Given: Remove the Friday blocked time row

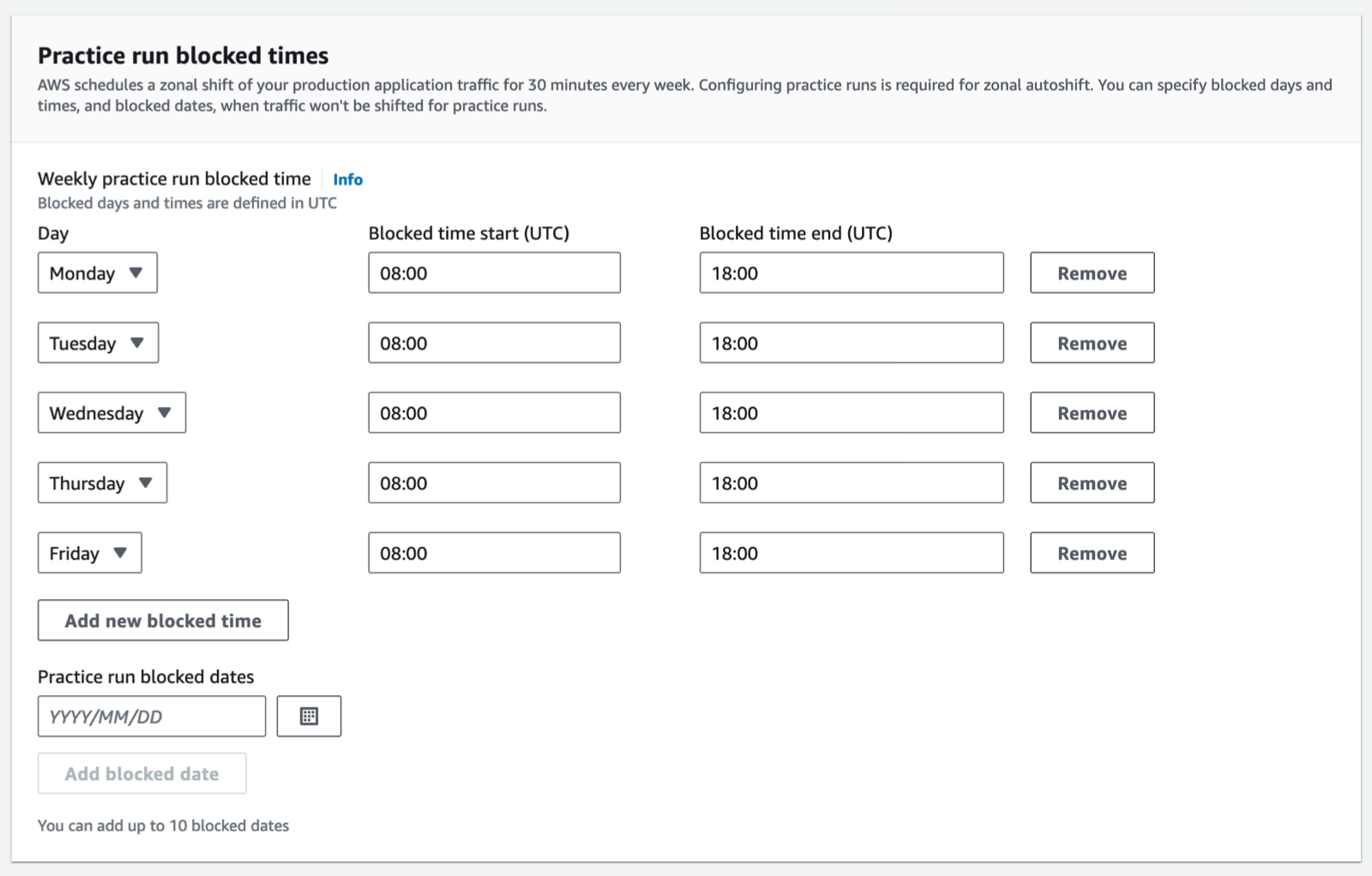Looking at the screenshot, I should click(1092, 553).
